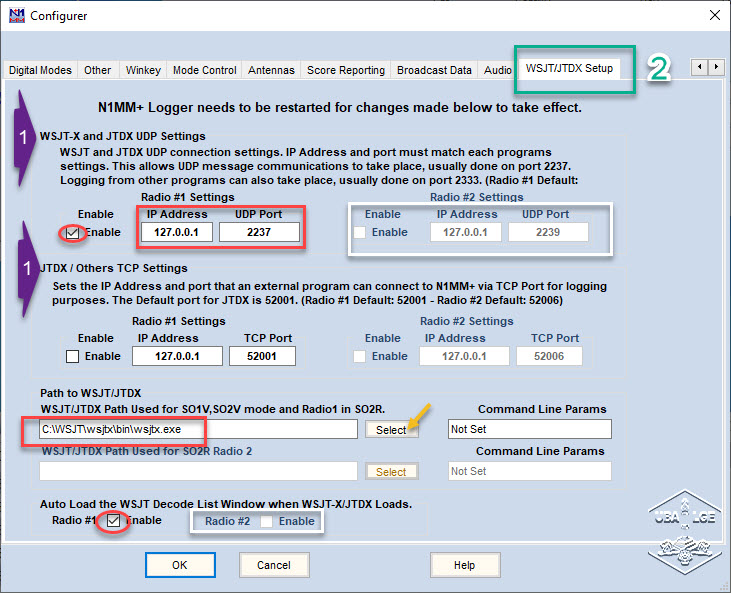The image size is (731, 593).
Task: Click TCP Radio #1 IP Address field
Action: pyautogui.click(x=177, y=356)
